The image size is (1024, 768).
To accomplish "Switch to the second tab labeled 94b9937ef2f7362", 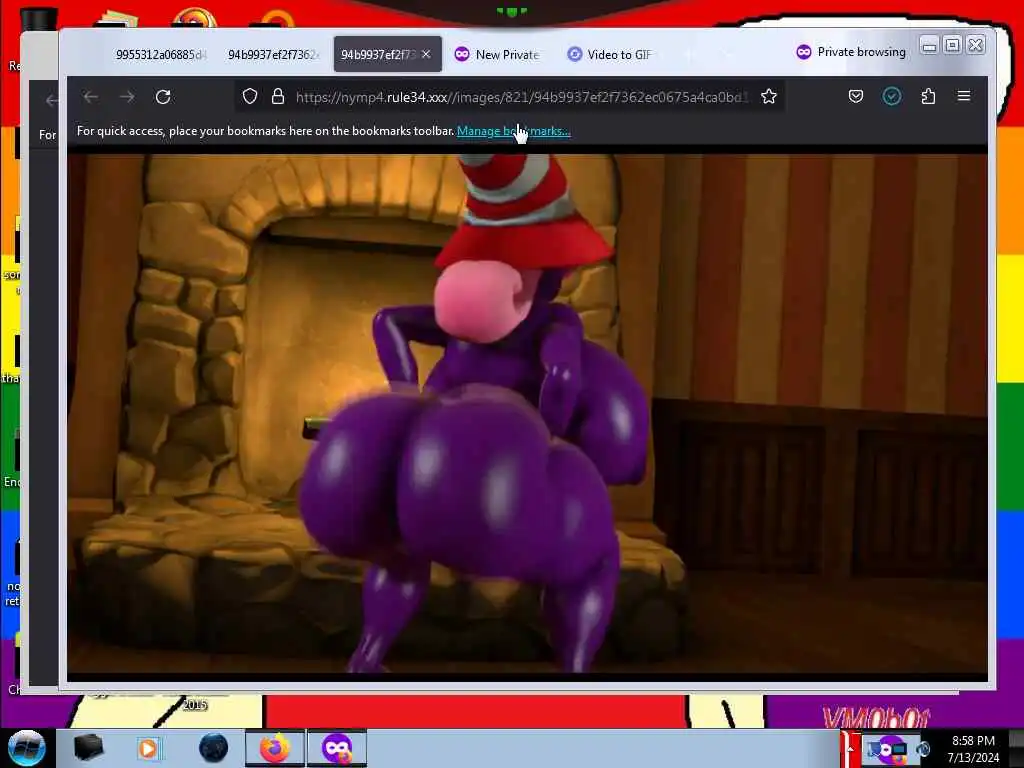I will (273, 54).
